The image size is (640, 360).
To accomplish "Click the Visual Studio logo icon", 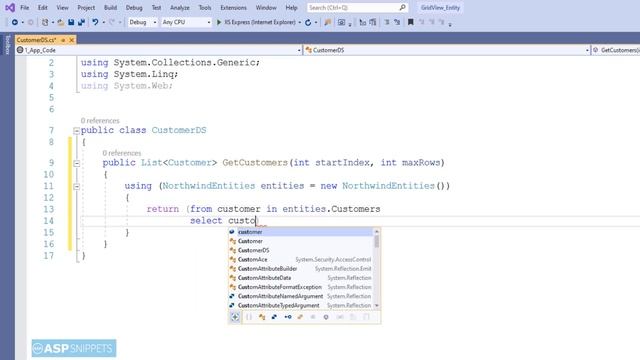I will (10, 7).
